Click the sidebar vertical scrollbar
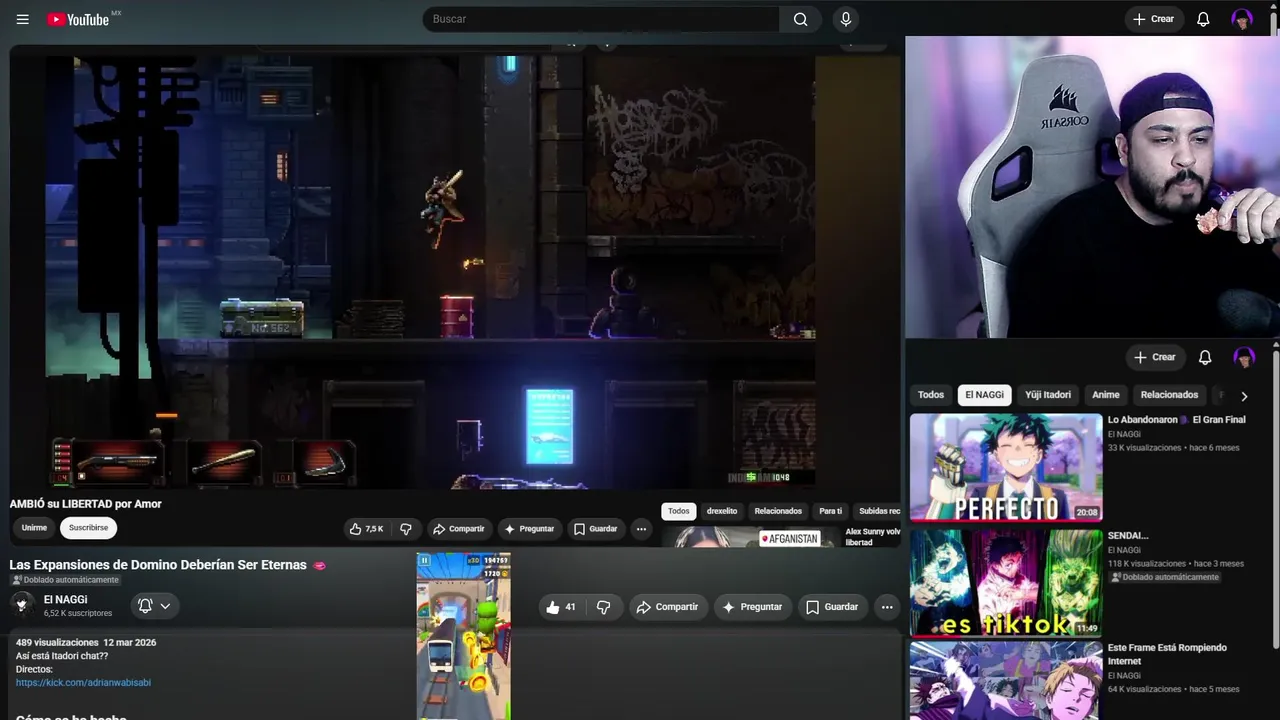The image size is (1280, 720). pyautogui.click(x=1275, y=500)
